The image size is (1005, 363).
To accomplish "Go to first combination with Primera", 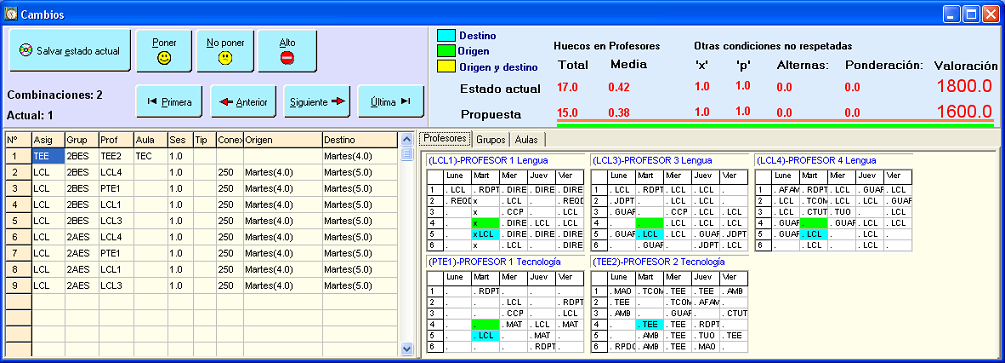I will pyautogui.click(x=169, y=101).
